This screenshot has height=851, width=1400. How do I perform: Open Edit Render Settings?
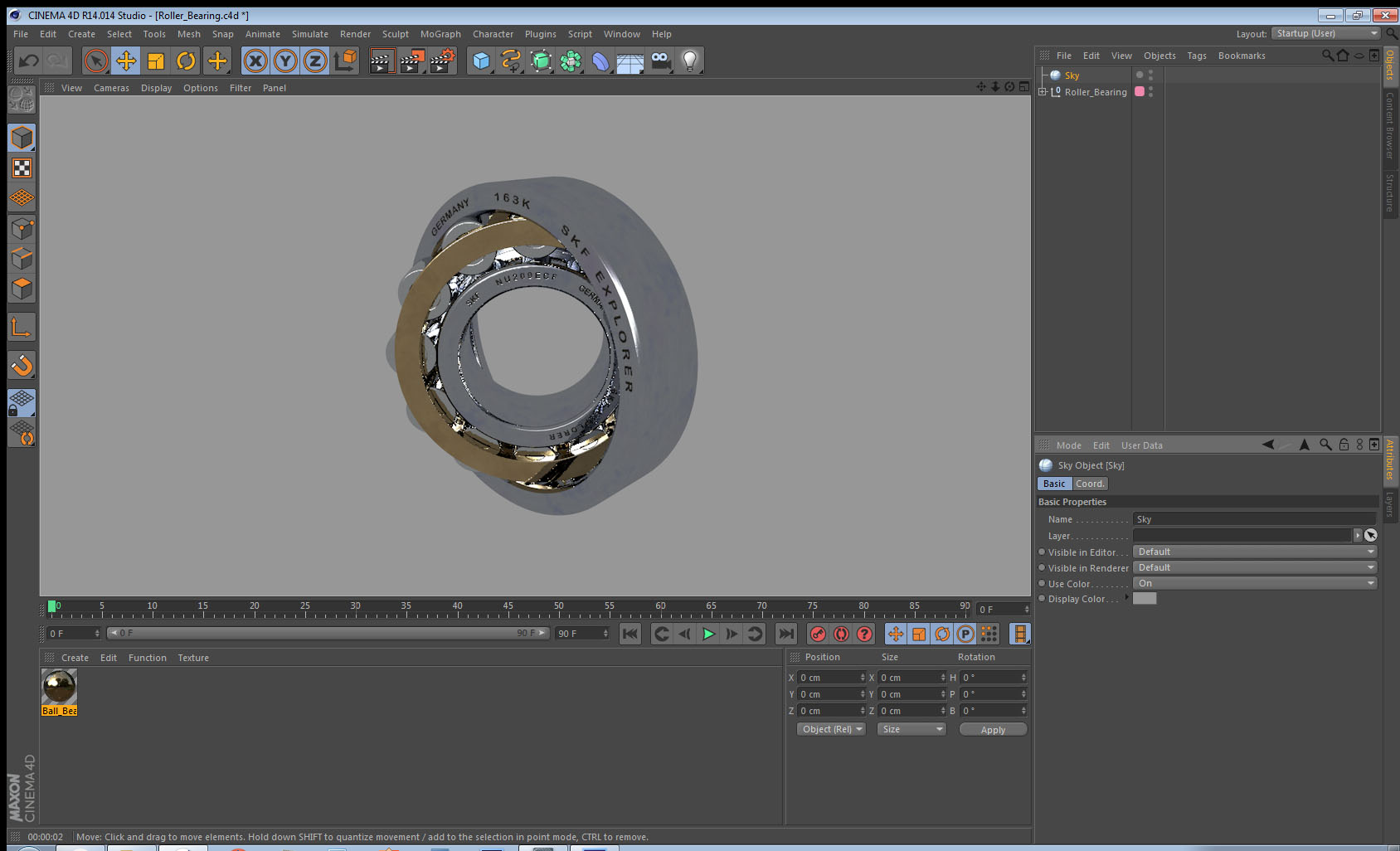[443, 61]
